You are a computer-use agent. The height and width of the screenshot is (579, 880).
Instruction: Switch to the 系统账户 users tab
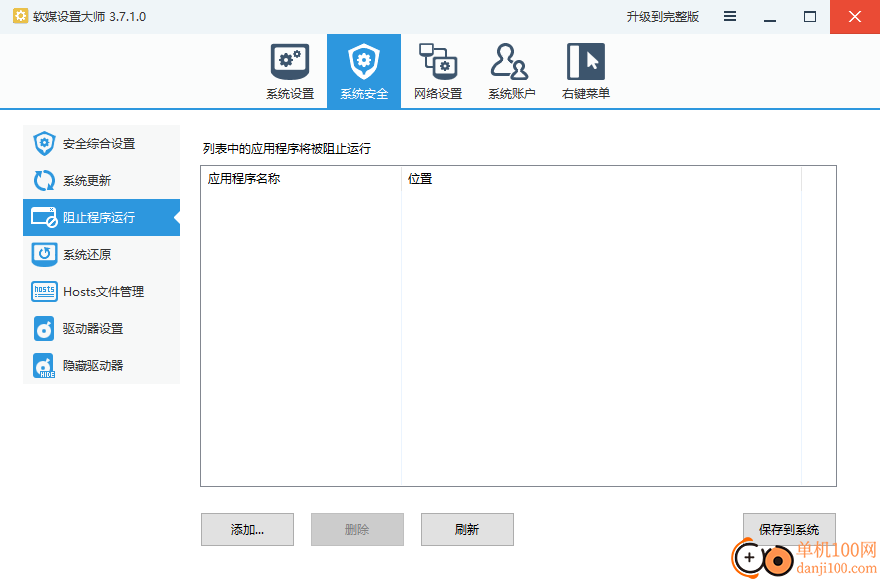[511, 71]
